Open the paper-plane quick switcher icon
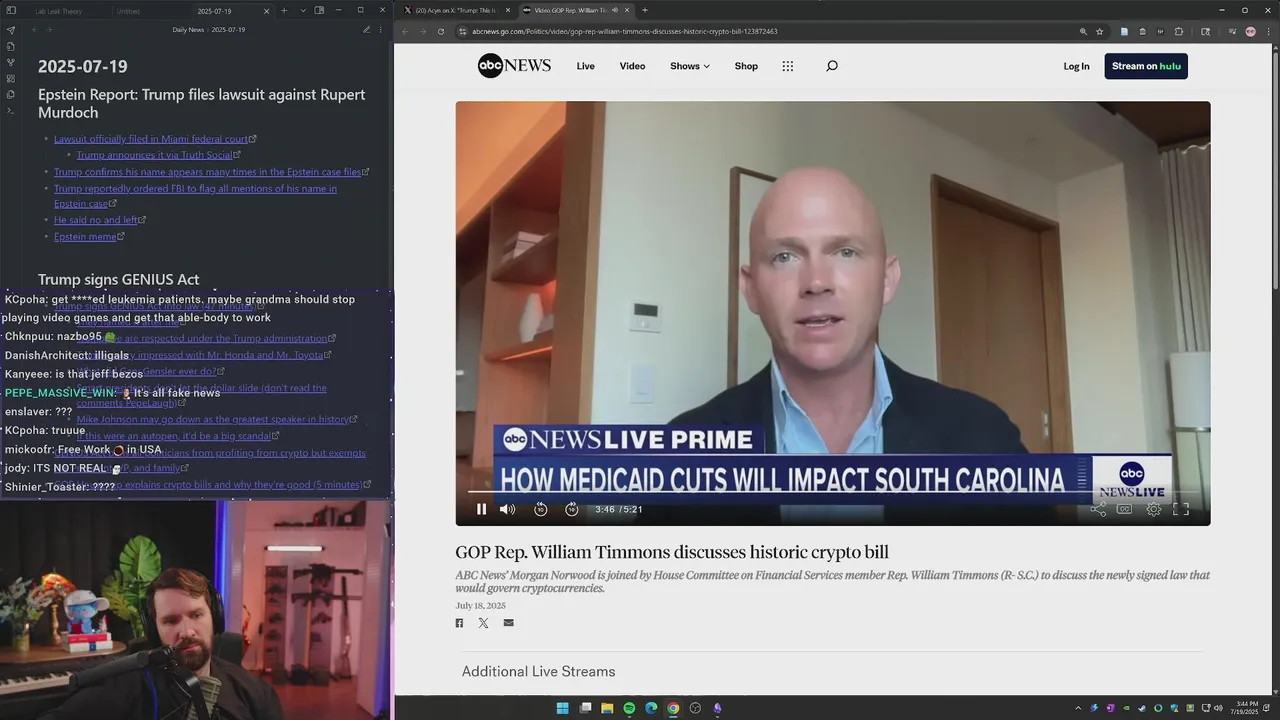Viewport: 1280px width, 720px height. pyautogui.click(x=11, y=30)
